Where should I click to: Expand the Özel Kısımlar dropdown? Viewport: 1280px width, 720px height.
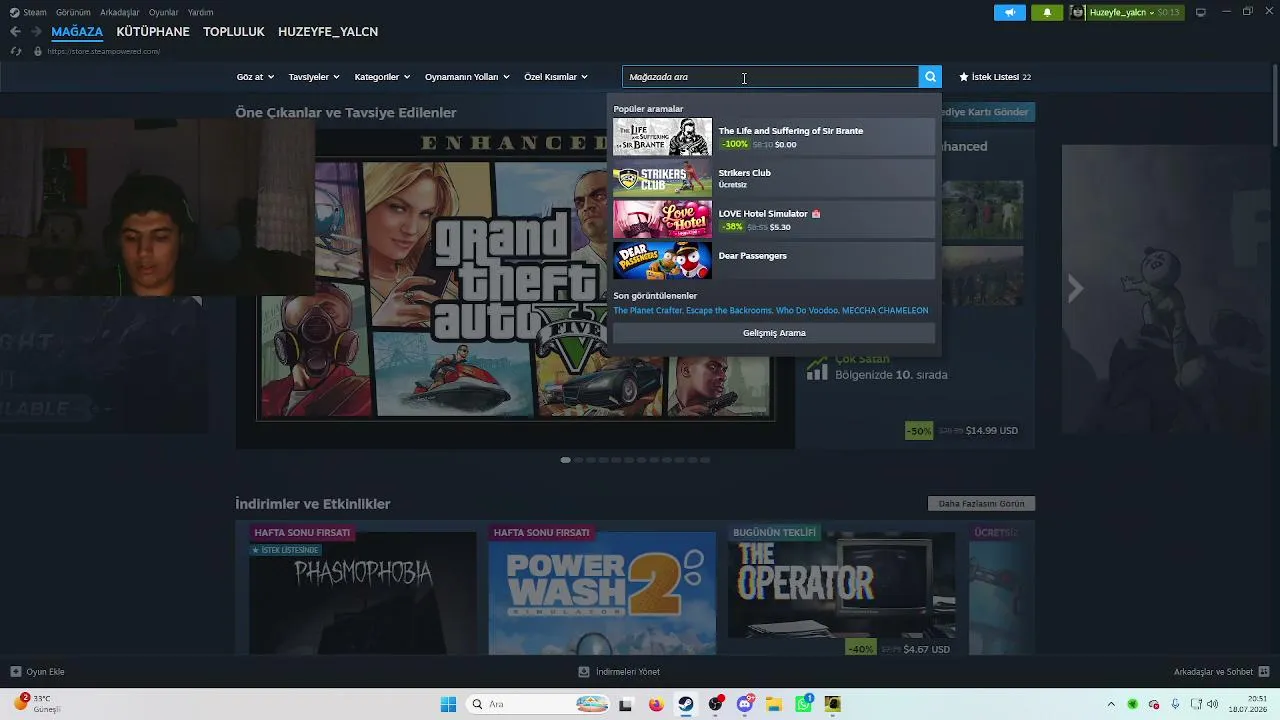[x=556, y=77]
